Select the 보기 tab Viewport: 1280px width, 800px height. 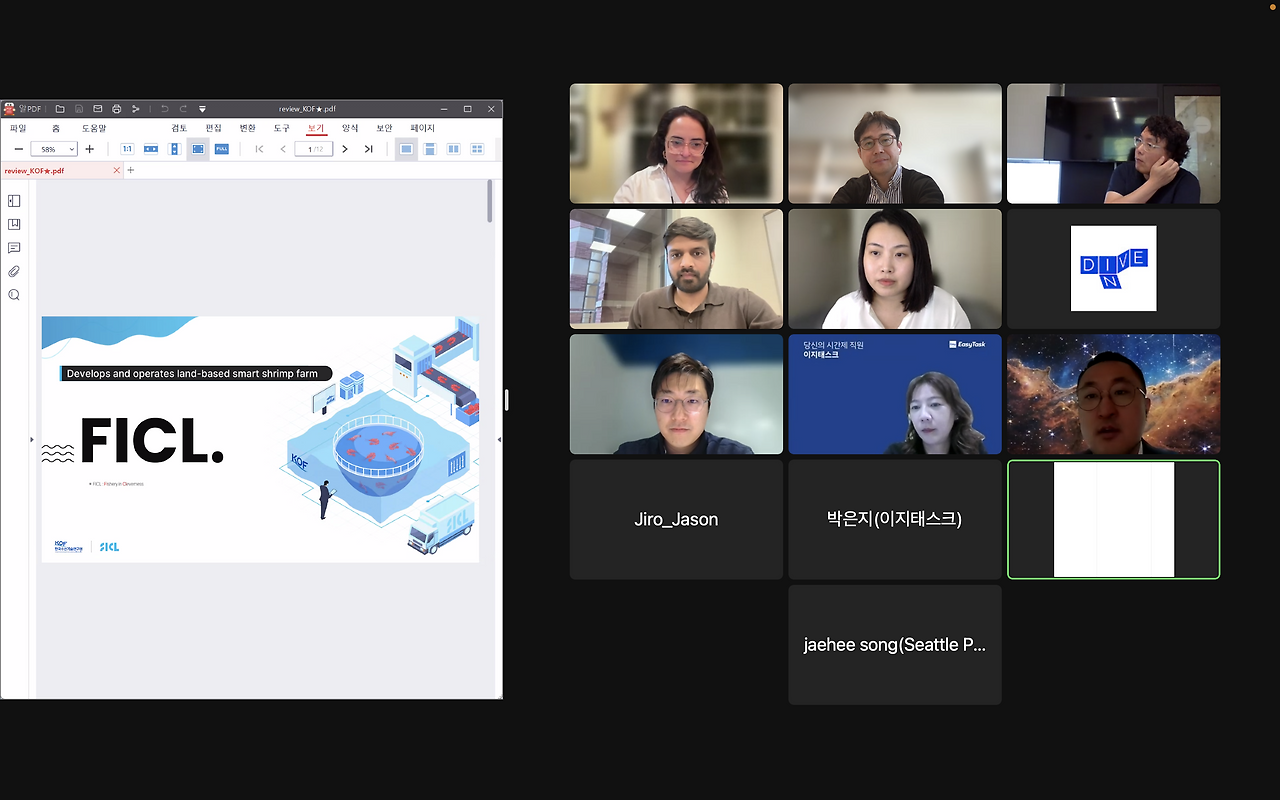[316, 128]
